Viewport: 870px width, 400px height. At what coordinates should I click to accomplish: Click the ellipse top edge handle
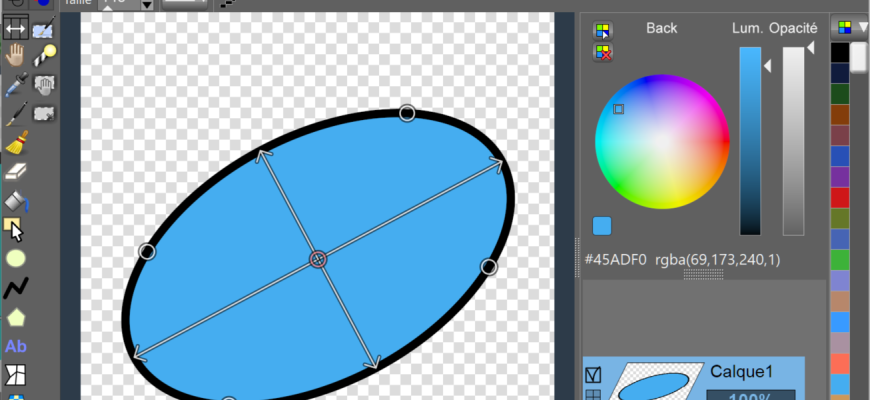click(407, 113)
